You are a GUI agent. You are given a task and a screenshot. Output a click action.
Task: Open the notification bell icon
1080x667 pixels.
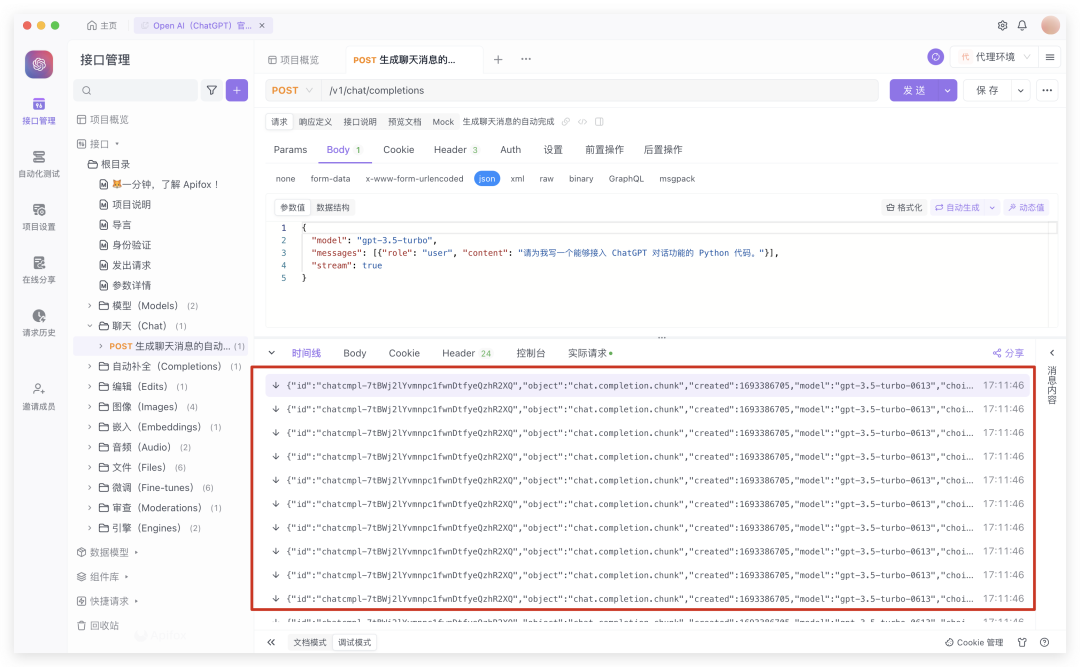(x=1022, y=25)
